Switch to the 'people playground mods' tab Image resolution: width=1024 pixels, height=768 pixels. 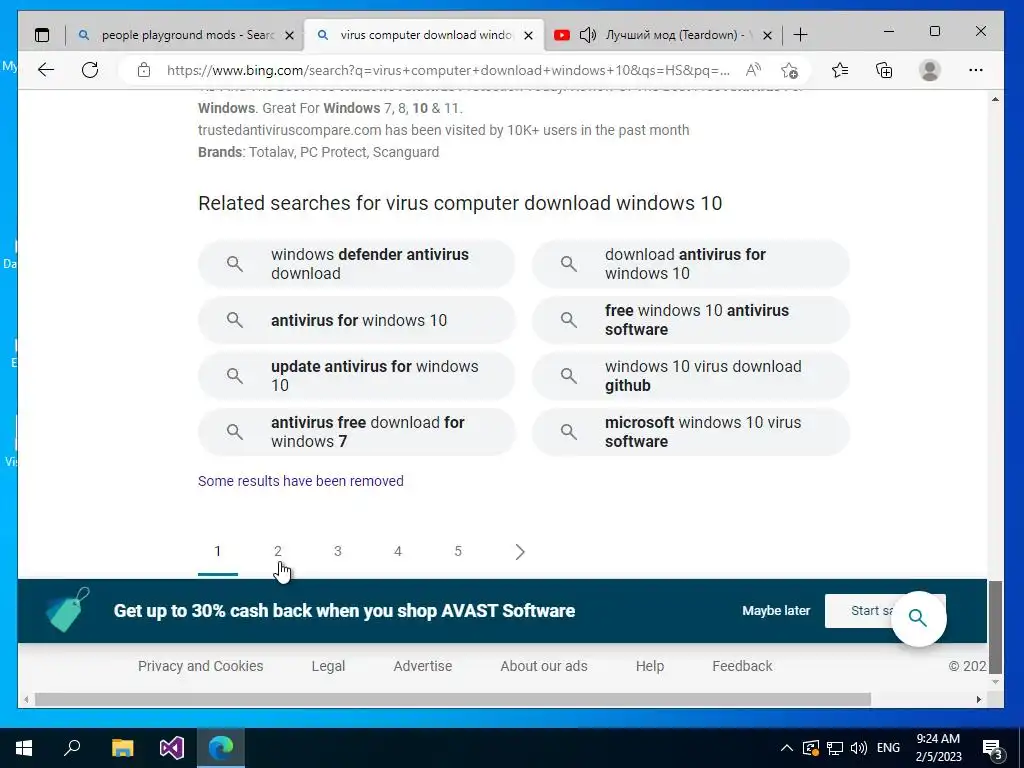[185, 35]
